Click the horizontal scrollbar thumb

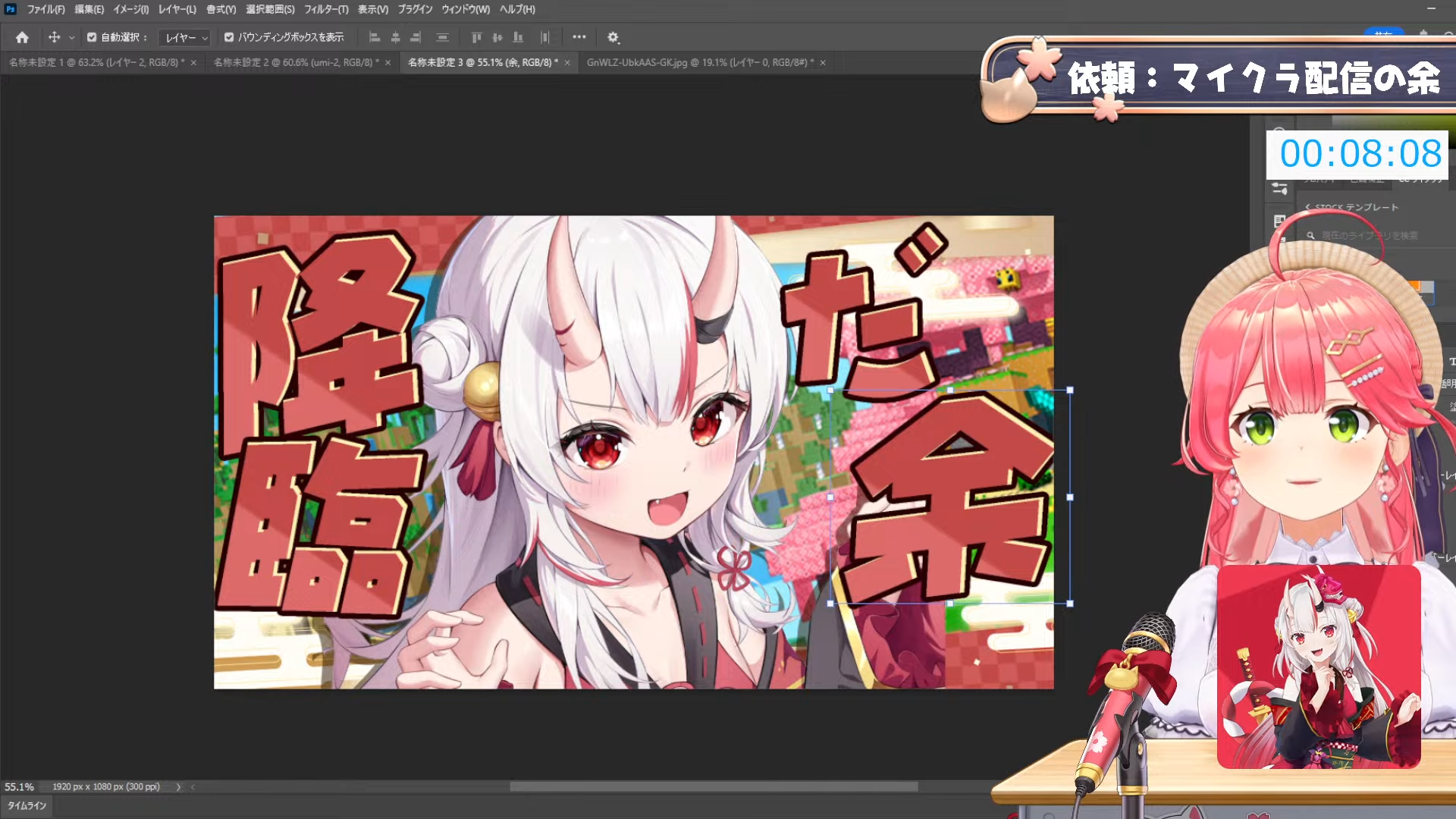click(714, 787)
